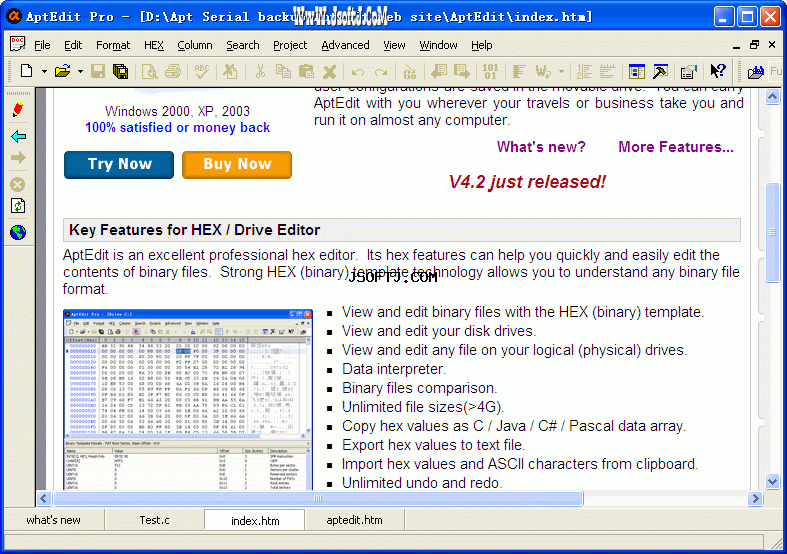
Task: Click the globe browser sidebar icon
Action: click(18, 232)
